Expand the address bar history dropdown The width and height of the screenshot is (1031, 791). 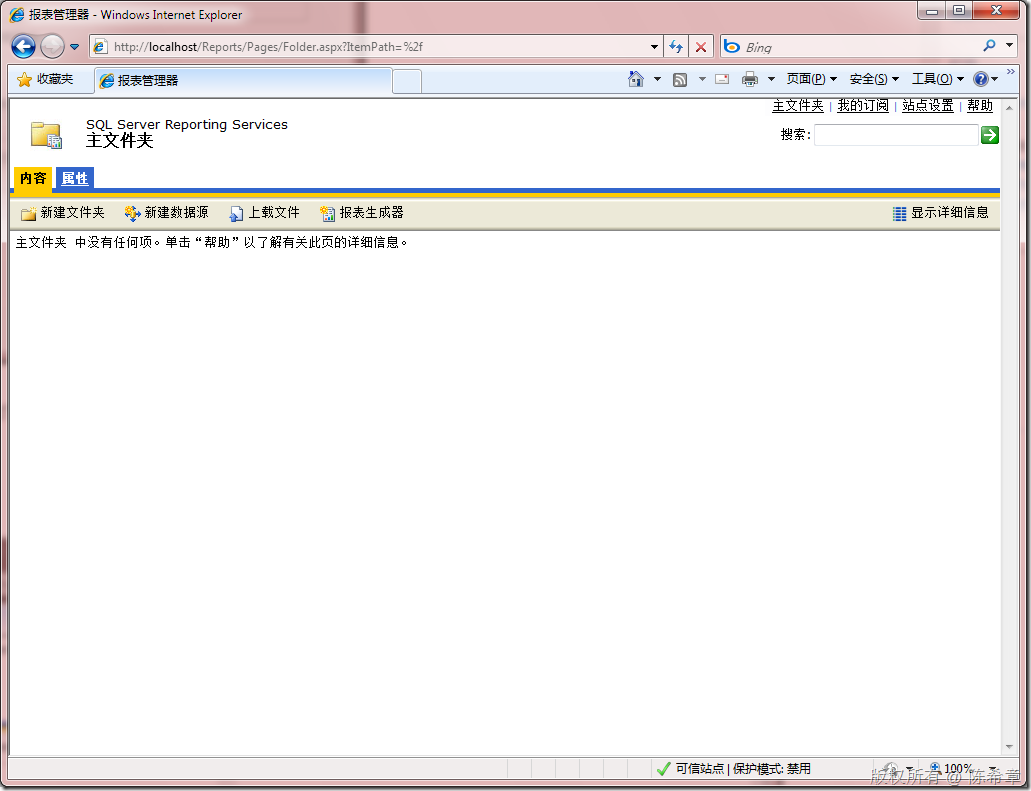click(654, 47)
